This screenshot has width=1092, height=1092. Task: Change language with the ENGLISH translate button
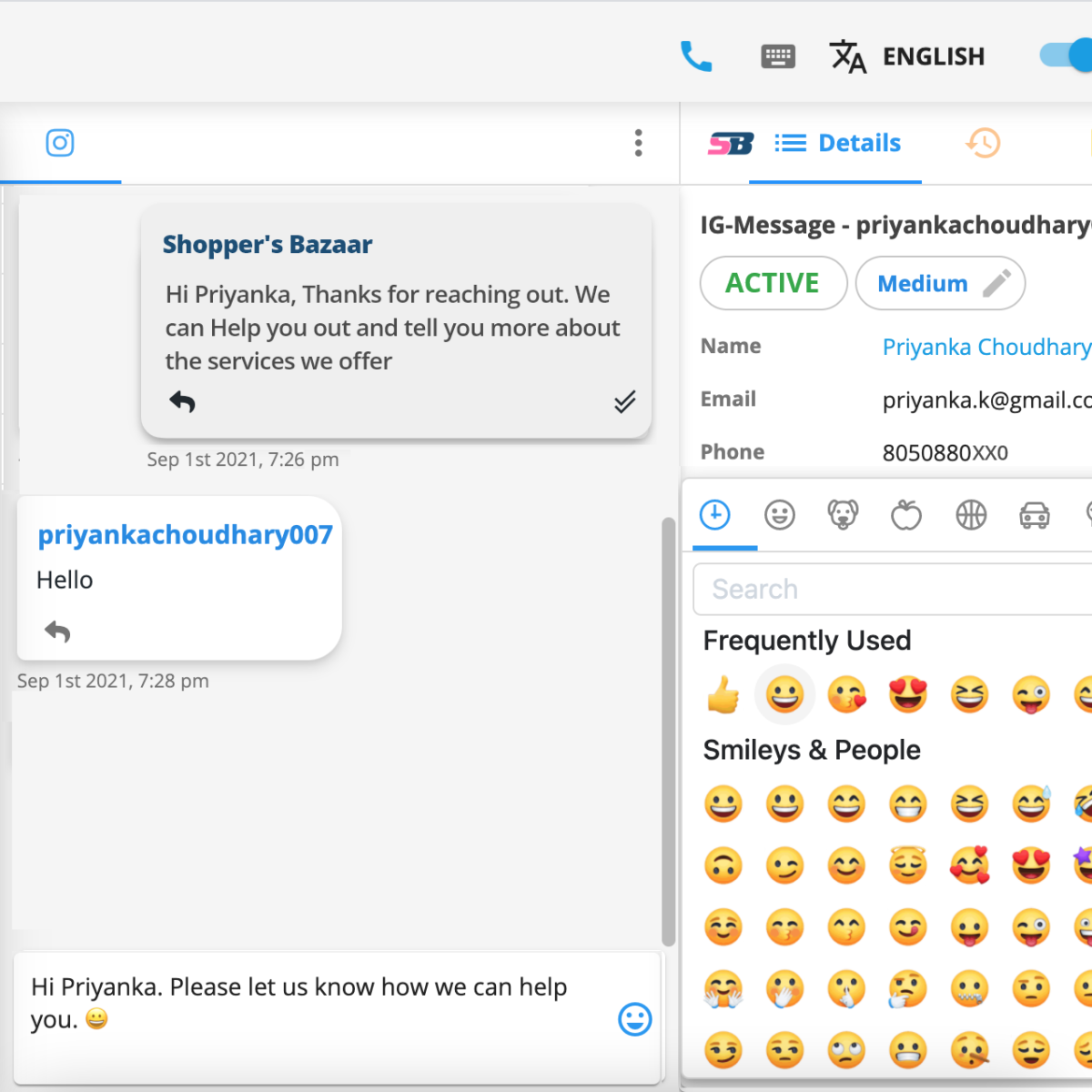907,56
